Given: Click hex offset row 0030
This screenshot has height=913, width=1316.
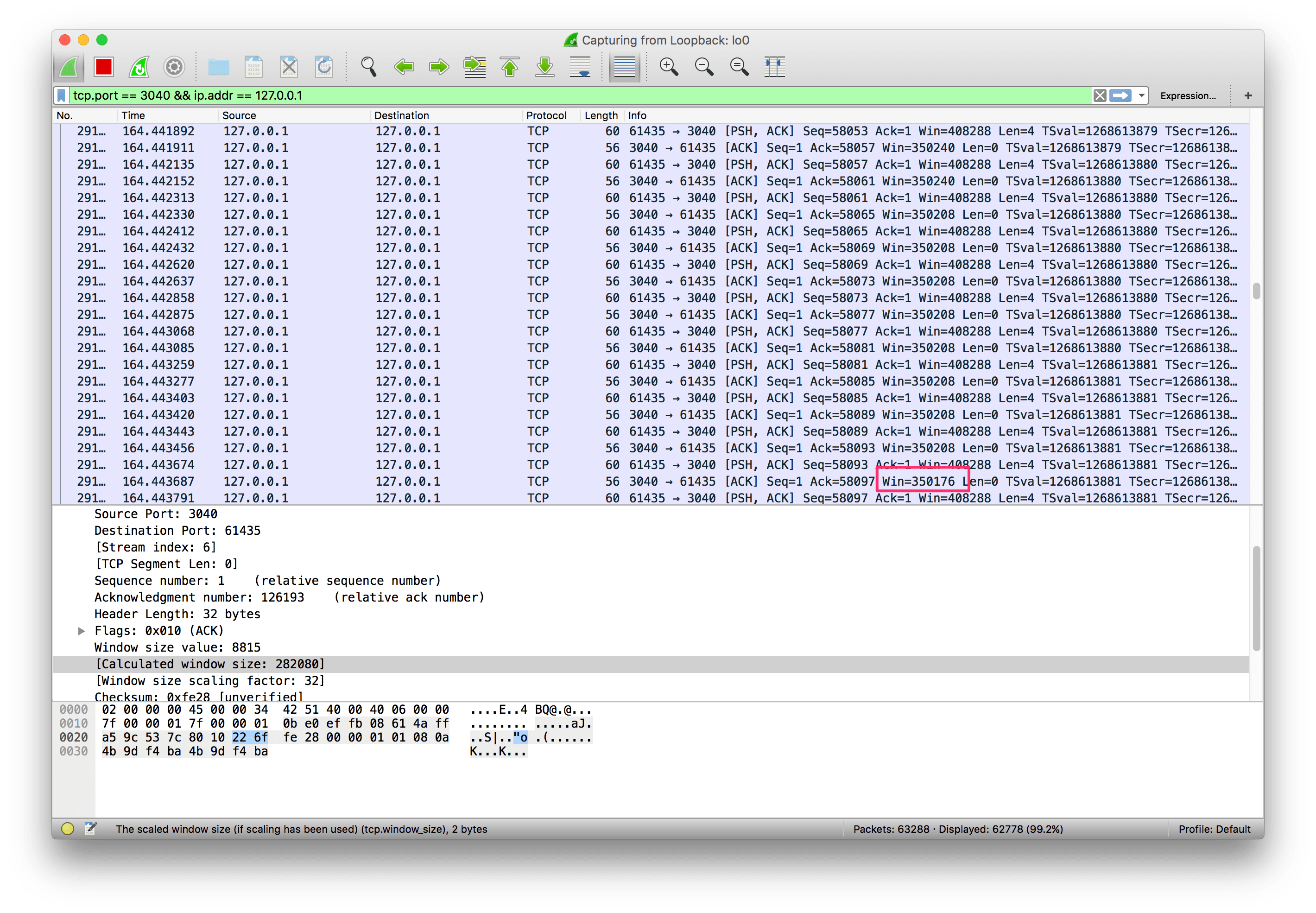Looking at the screenshot, I should pos(74,752).
